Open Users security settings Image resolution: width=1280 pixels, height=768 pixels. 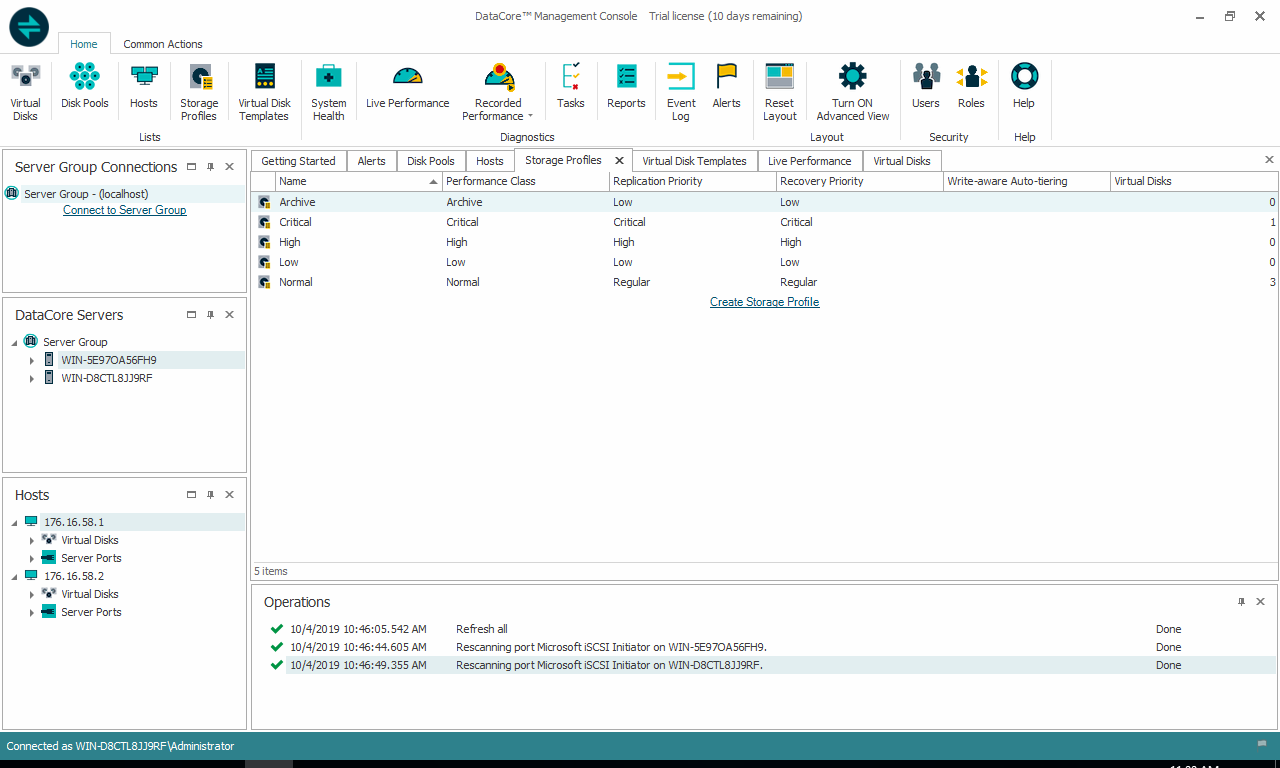point(926,86)
